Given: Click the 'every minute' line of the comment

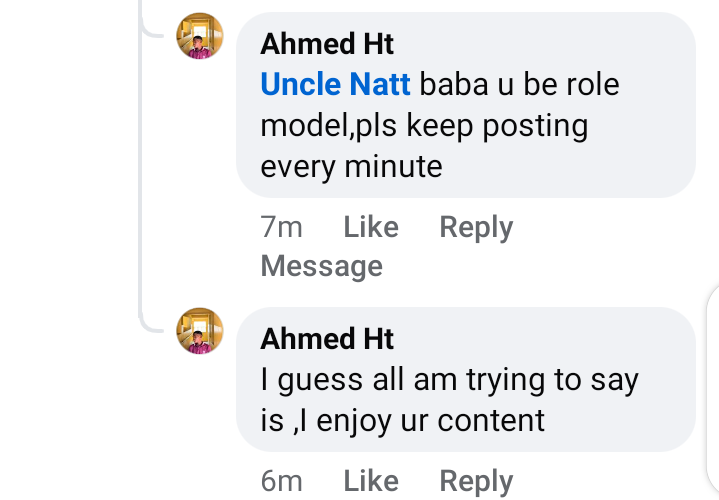Looking at the screenshot, I should (351, 166).
